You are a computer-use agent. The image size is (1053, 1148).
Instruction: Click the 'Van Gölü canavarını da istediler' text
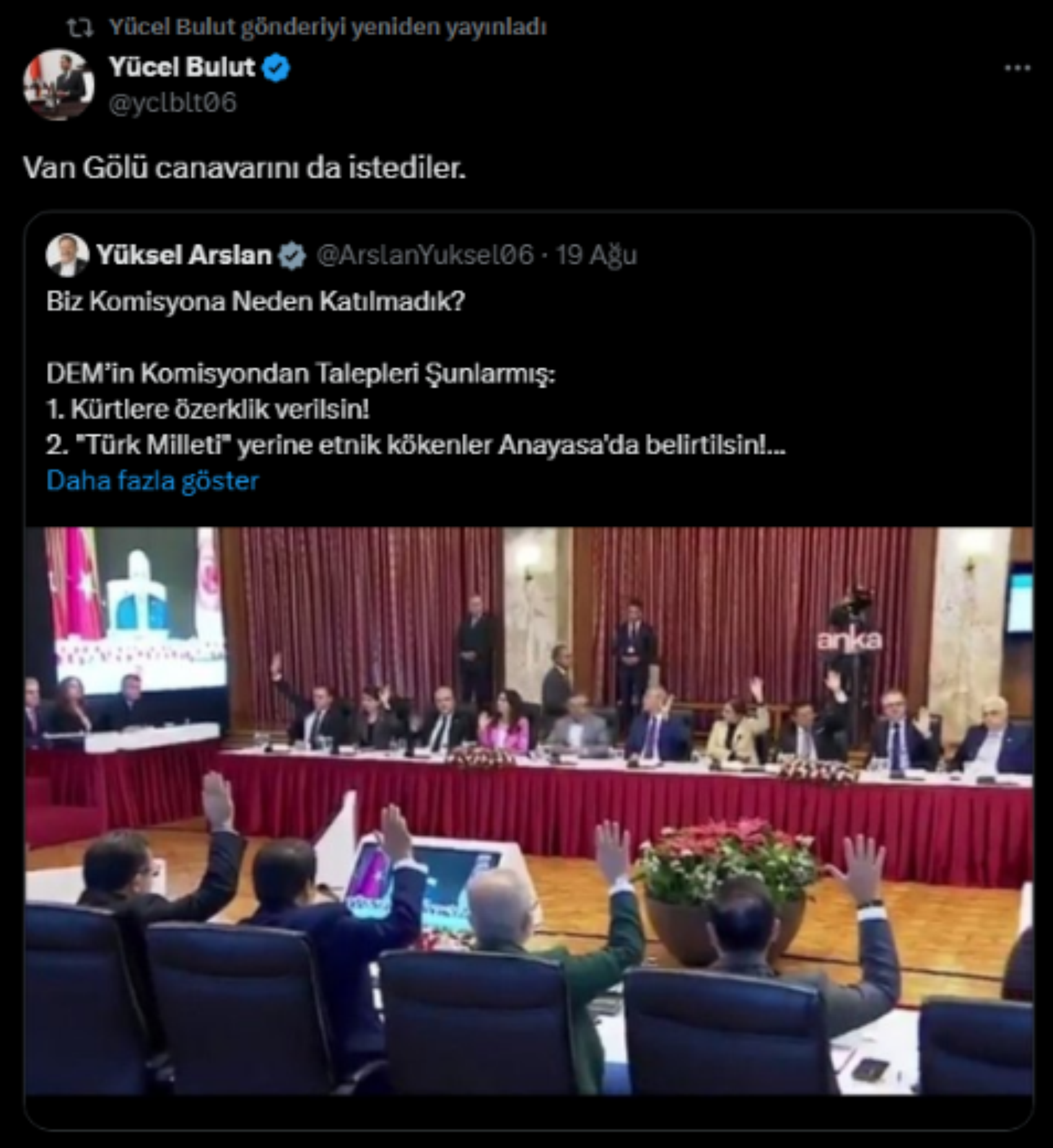(244, 167)
